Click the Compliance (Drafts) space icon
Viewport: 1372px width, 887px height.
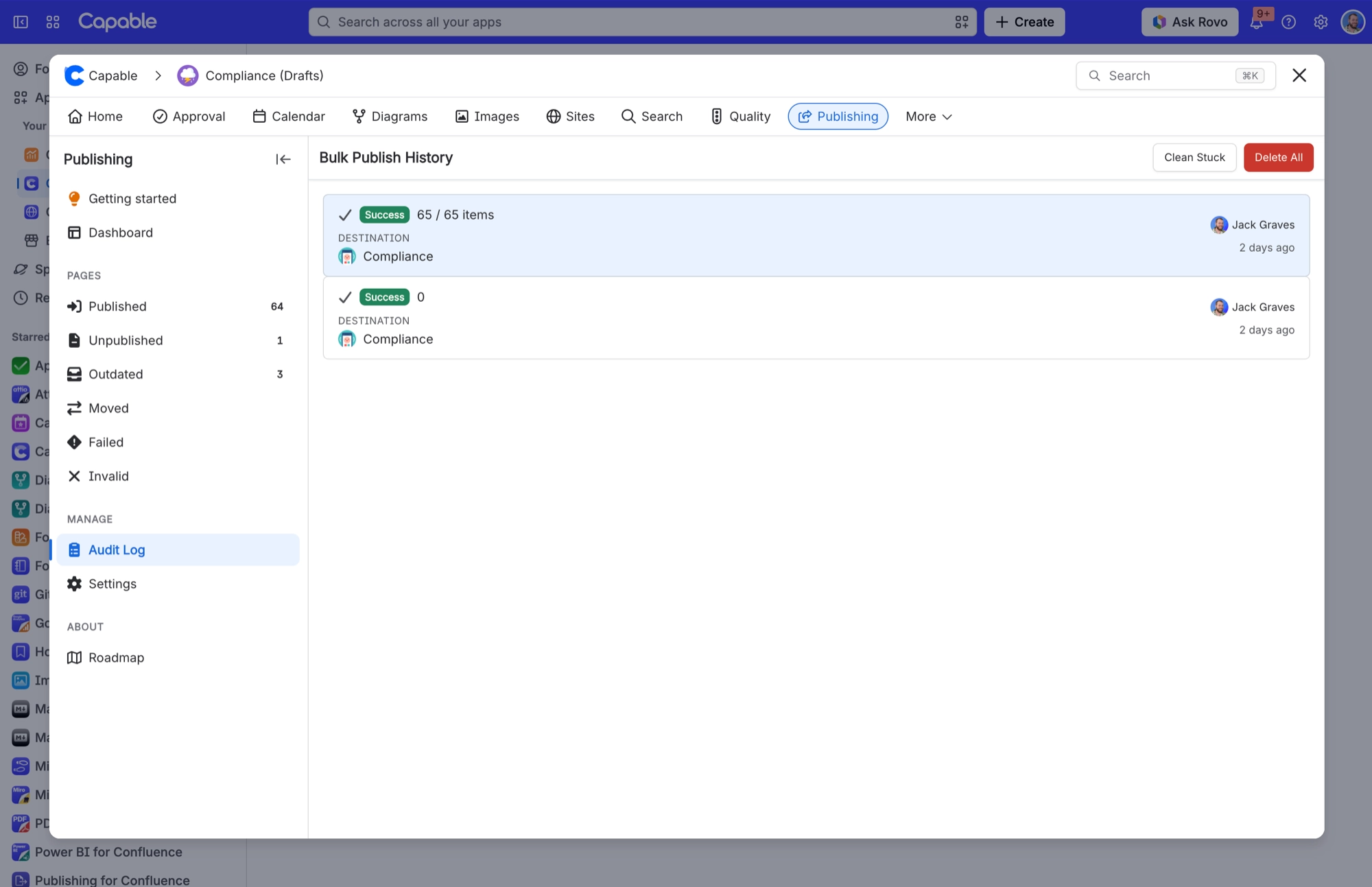187,75
